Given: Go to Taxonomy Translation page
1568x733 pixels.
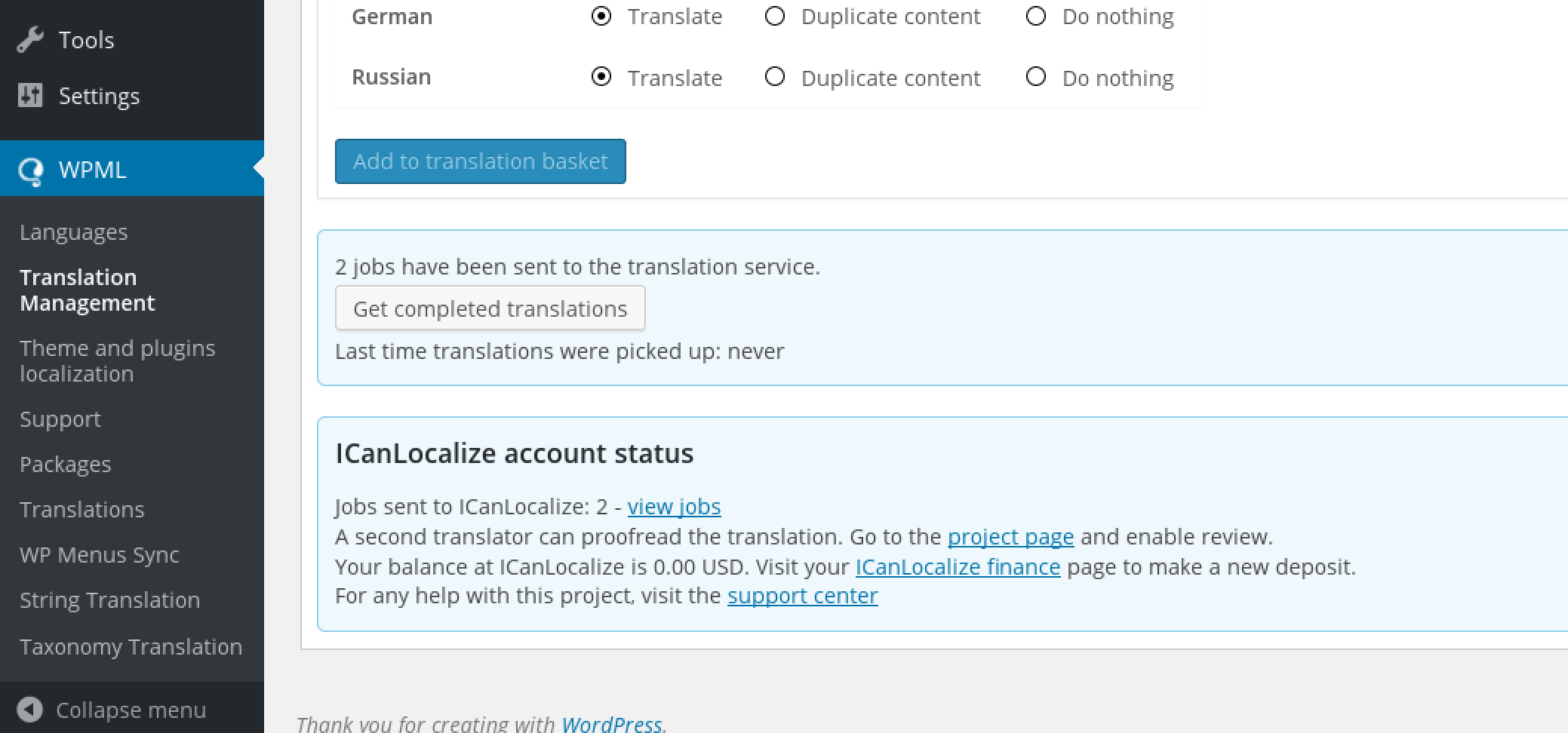Looking at the screenshot, I should pos(131,647).
